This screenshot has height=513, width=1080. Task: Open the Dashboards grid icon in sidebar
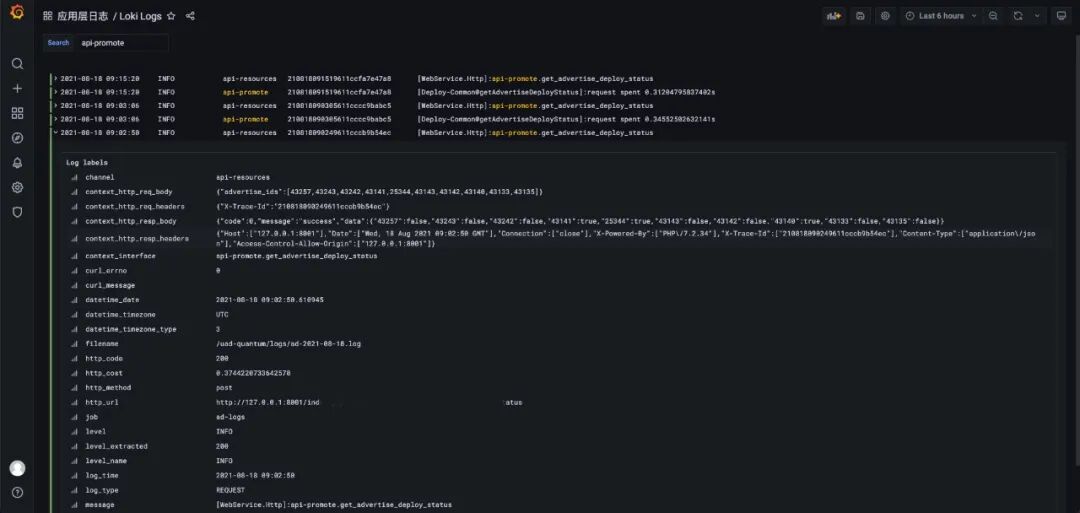coord(17,113)
